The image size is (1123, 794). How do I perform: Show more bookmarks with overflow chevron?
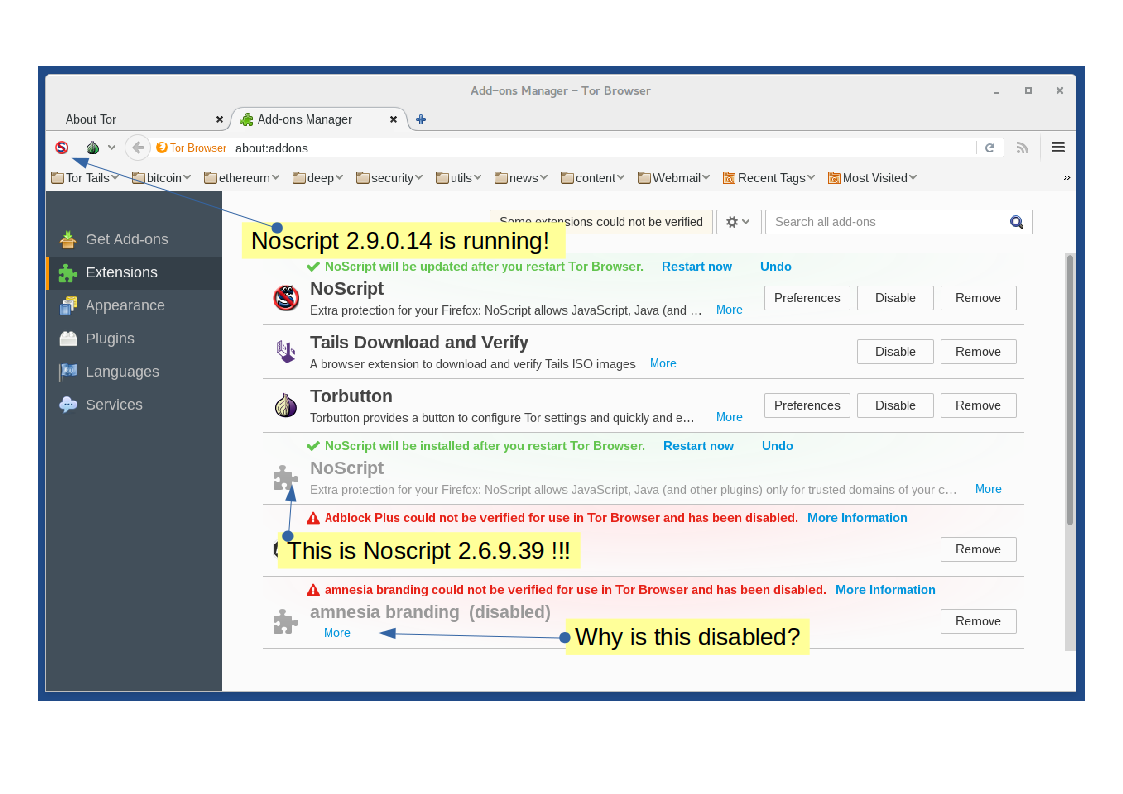[x=1066, y=178]
